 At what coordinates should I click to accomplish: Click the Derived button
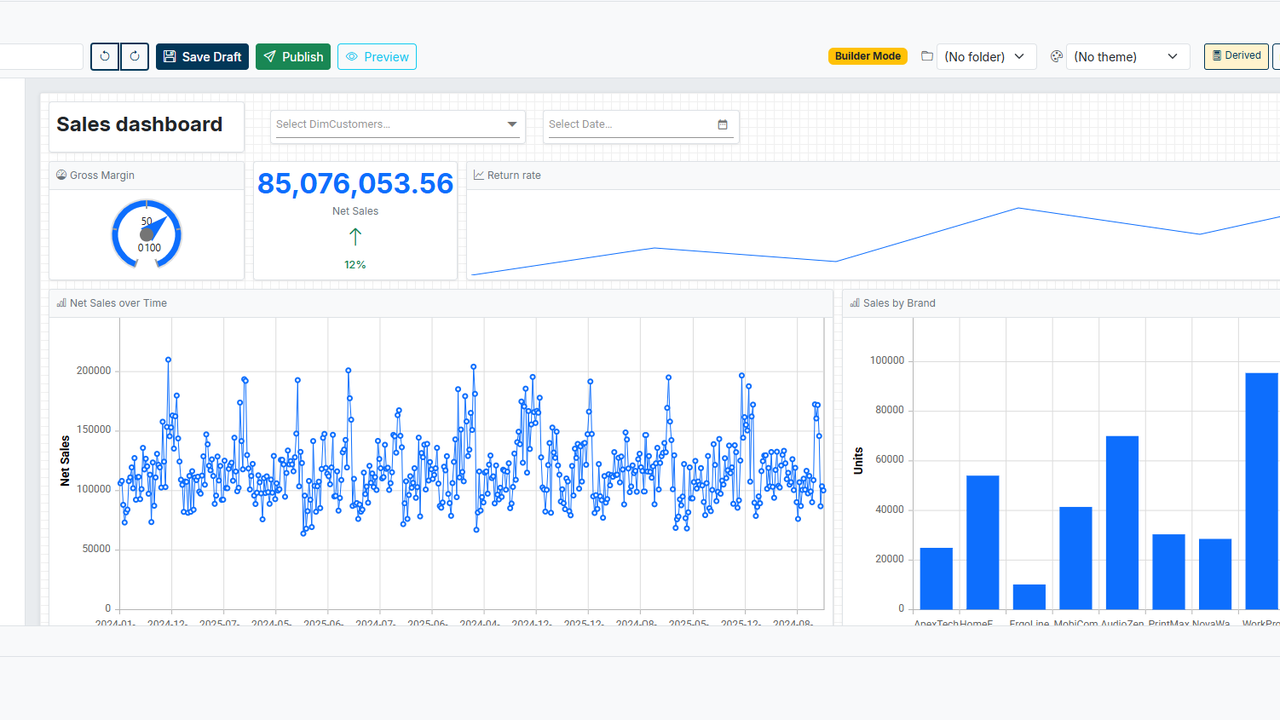tap(1236, 56)
